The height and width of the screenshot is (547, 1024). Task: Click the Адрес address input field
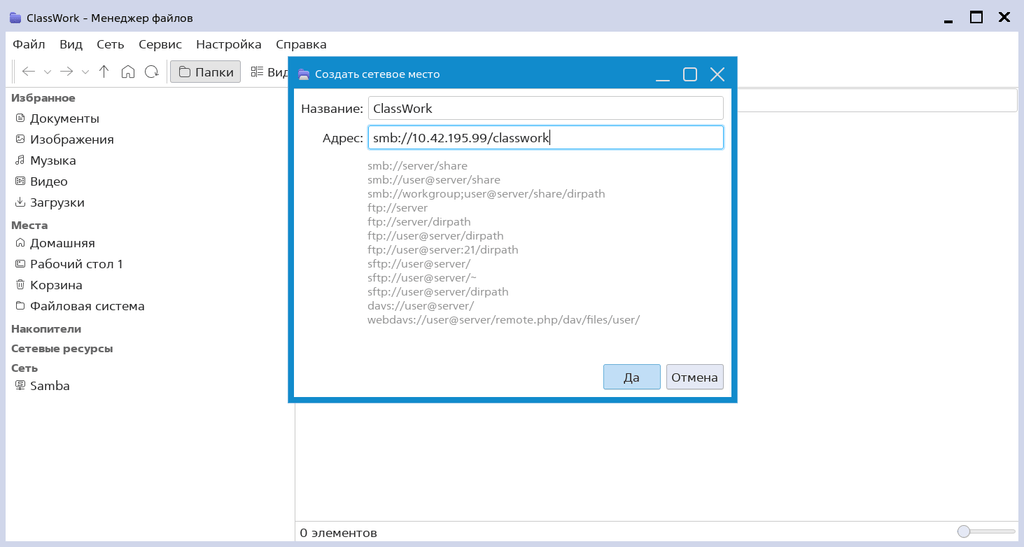coord(545,138)
